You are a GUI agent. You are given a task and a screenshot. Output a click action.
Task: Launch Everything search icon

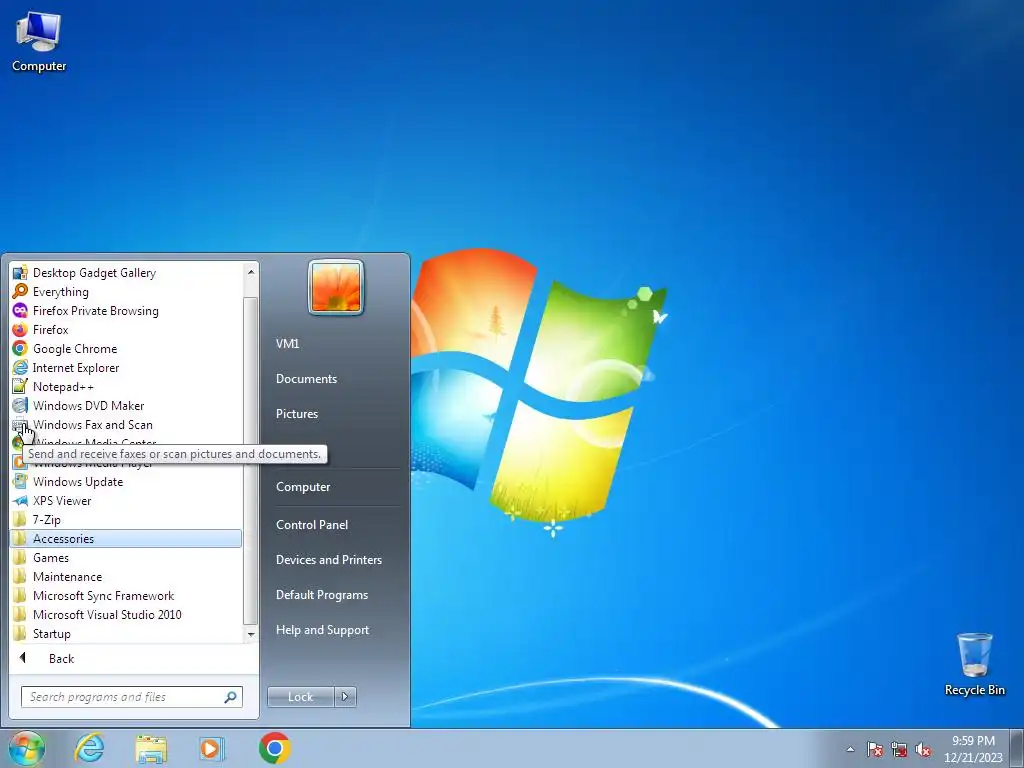tap(20, 291)
